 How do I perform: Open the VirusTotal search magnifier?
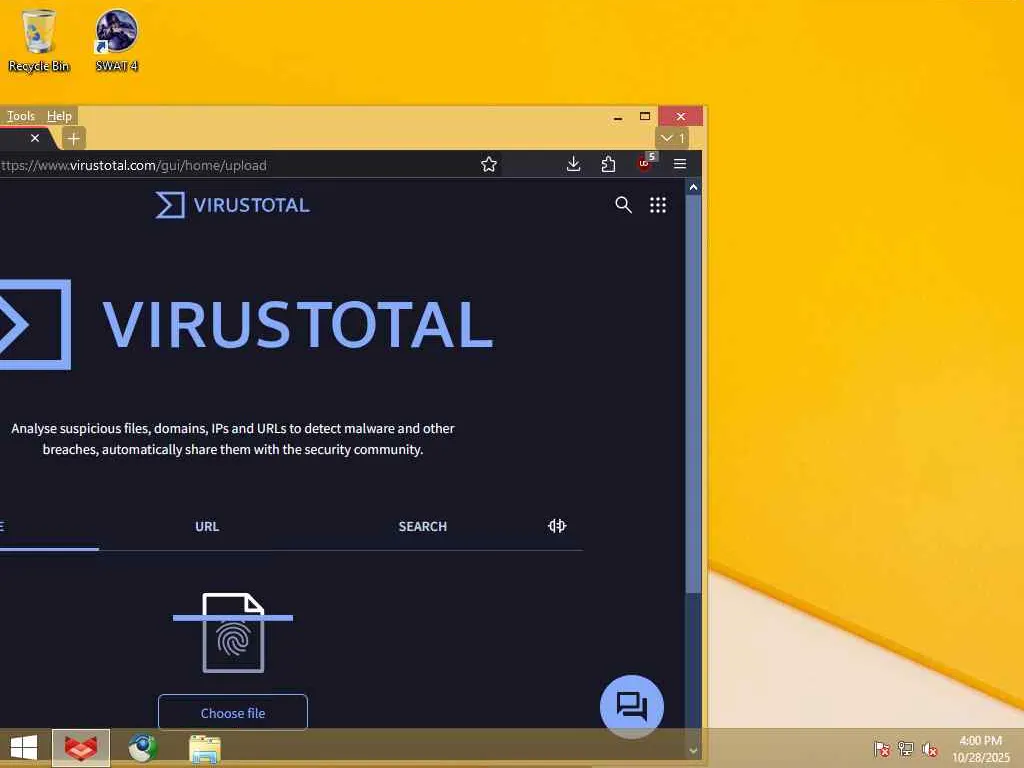[x=623, y=205]
